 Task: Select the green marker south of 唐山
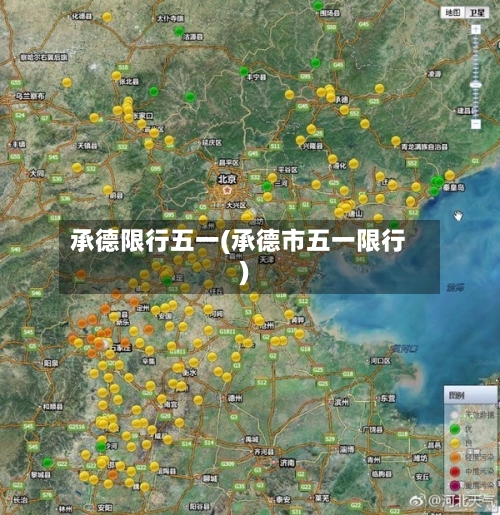[394, 224]
